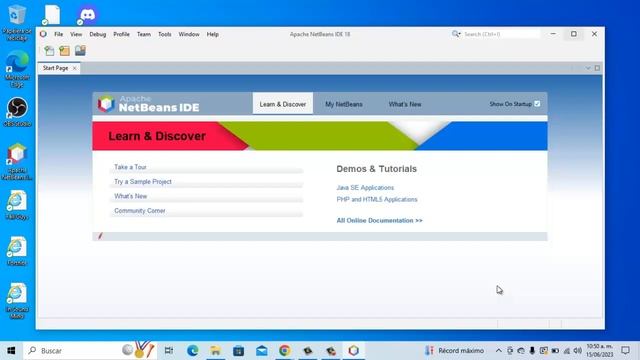Select the Discord desktop shortcut
The height and width of the screenshot is (360, 640).
point(87,15)
